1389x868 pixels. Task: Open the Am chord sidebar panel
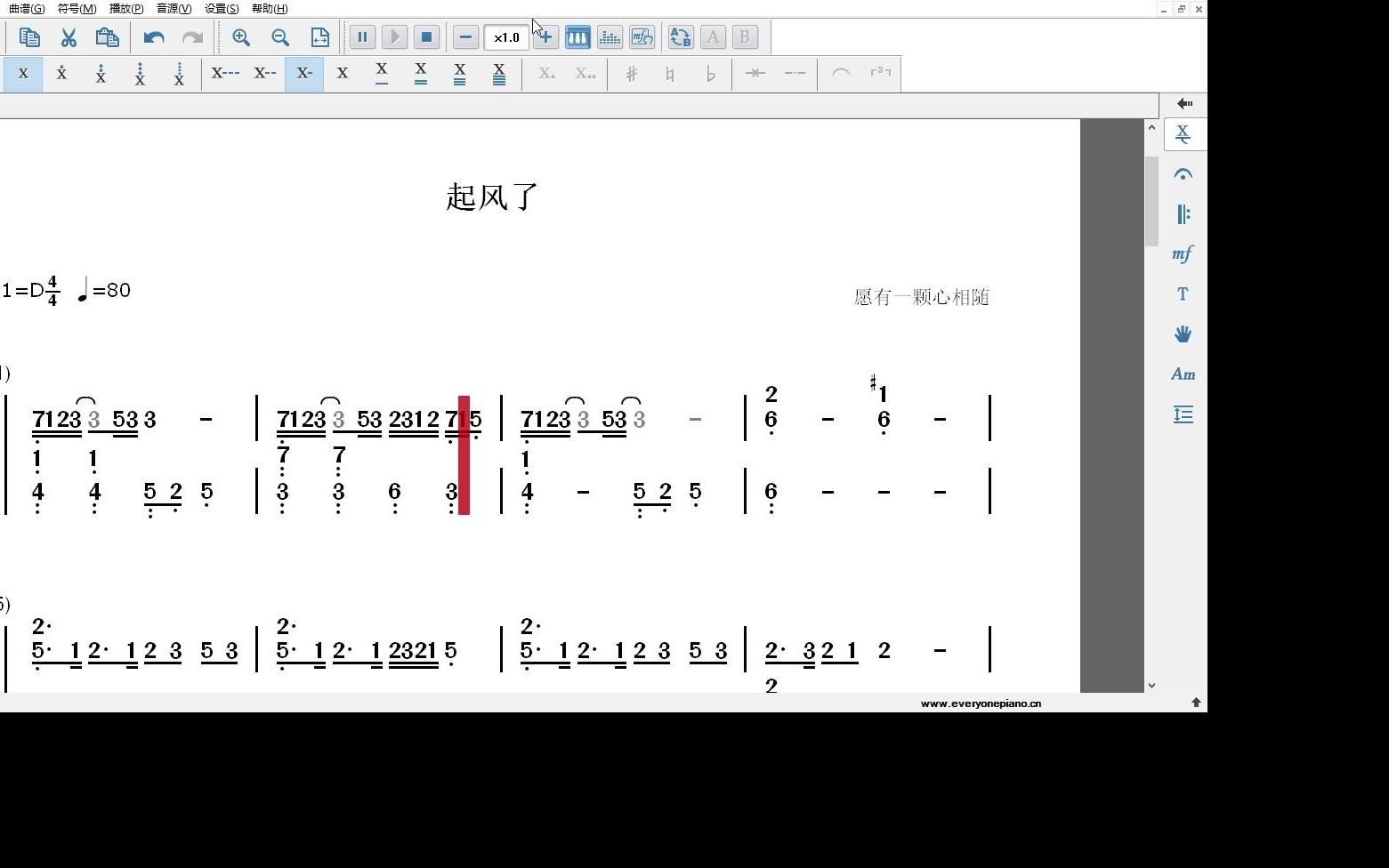point(1183,374)
